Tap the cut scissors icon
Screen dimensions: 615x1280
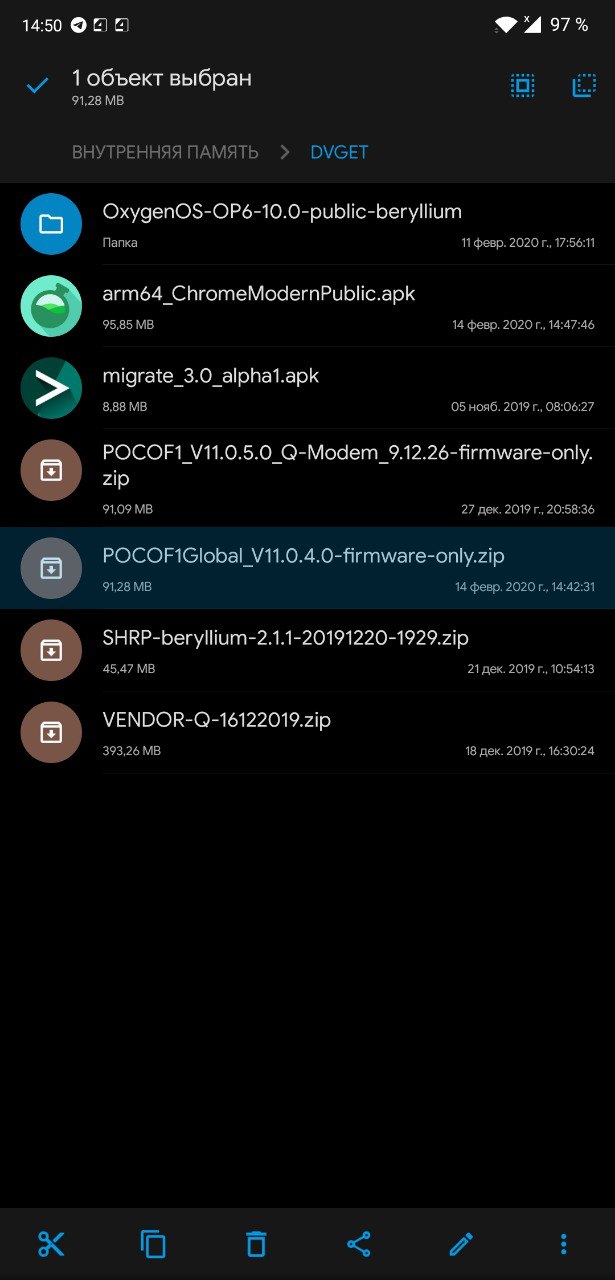pyautogui.click(x=51, y=1244)
